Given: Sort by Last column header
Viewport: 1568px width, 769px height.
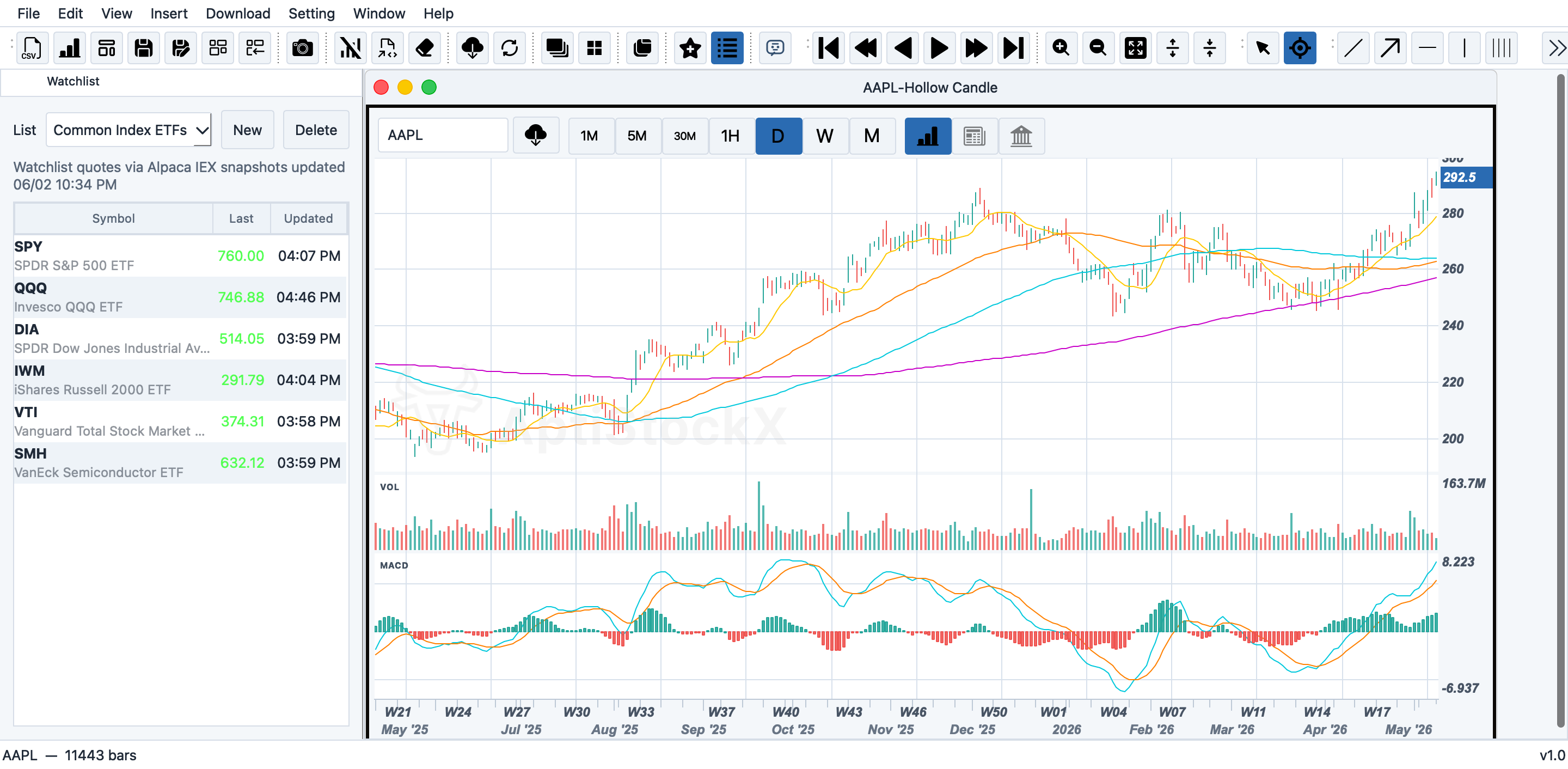Looking at the screenshot, I should pyautogui.click(x=241, y=218).
